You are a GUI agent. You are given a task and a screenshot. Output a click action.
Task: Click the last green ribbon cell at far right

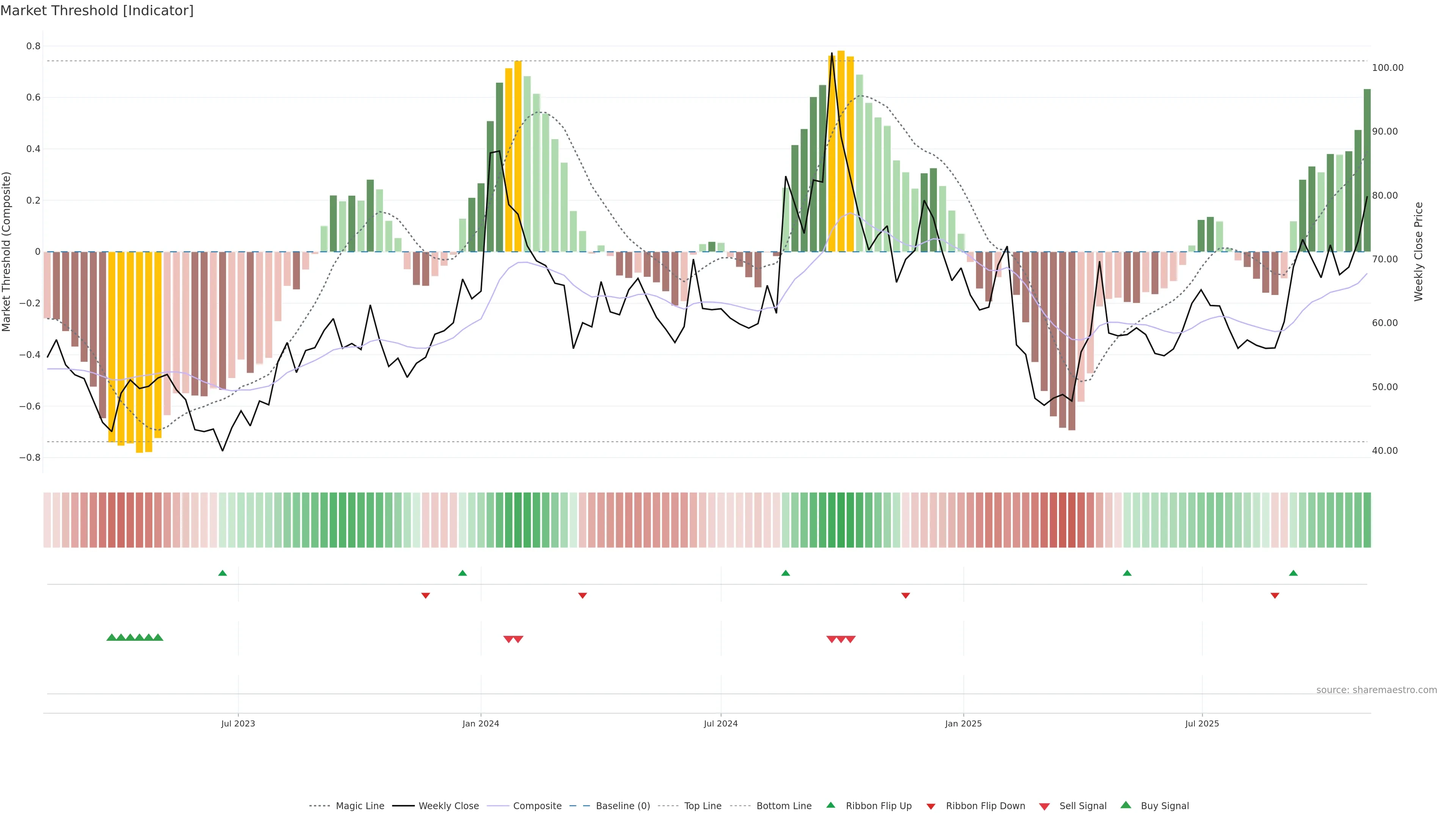[x=1367, y=520]
